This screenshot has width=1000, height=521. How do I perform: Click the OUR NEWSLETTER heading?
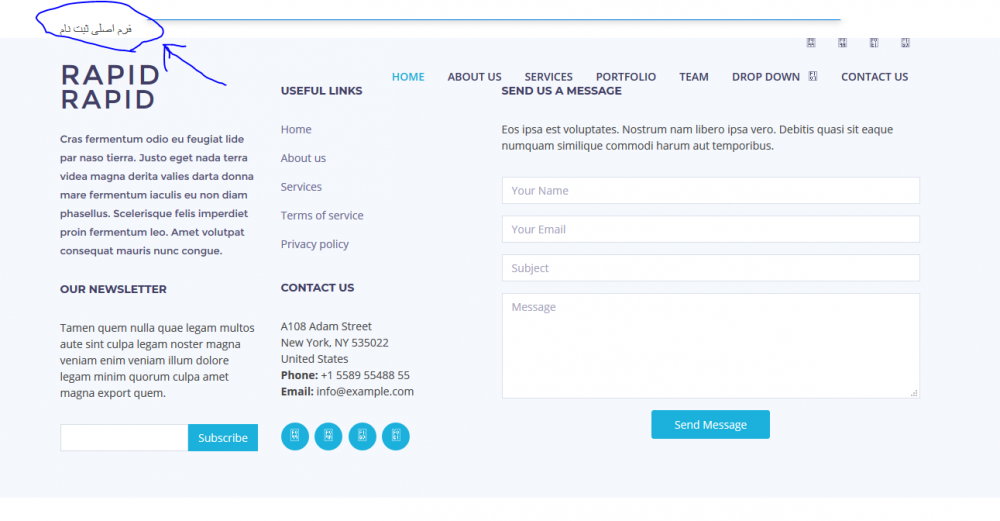click(x=114, y=289)
